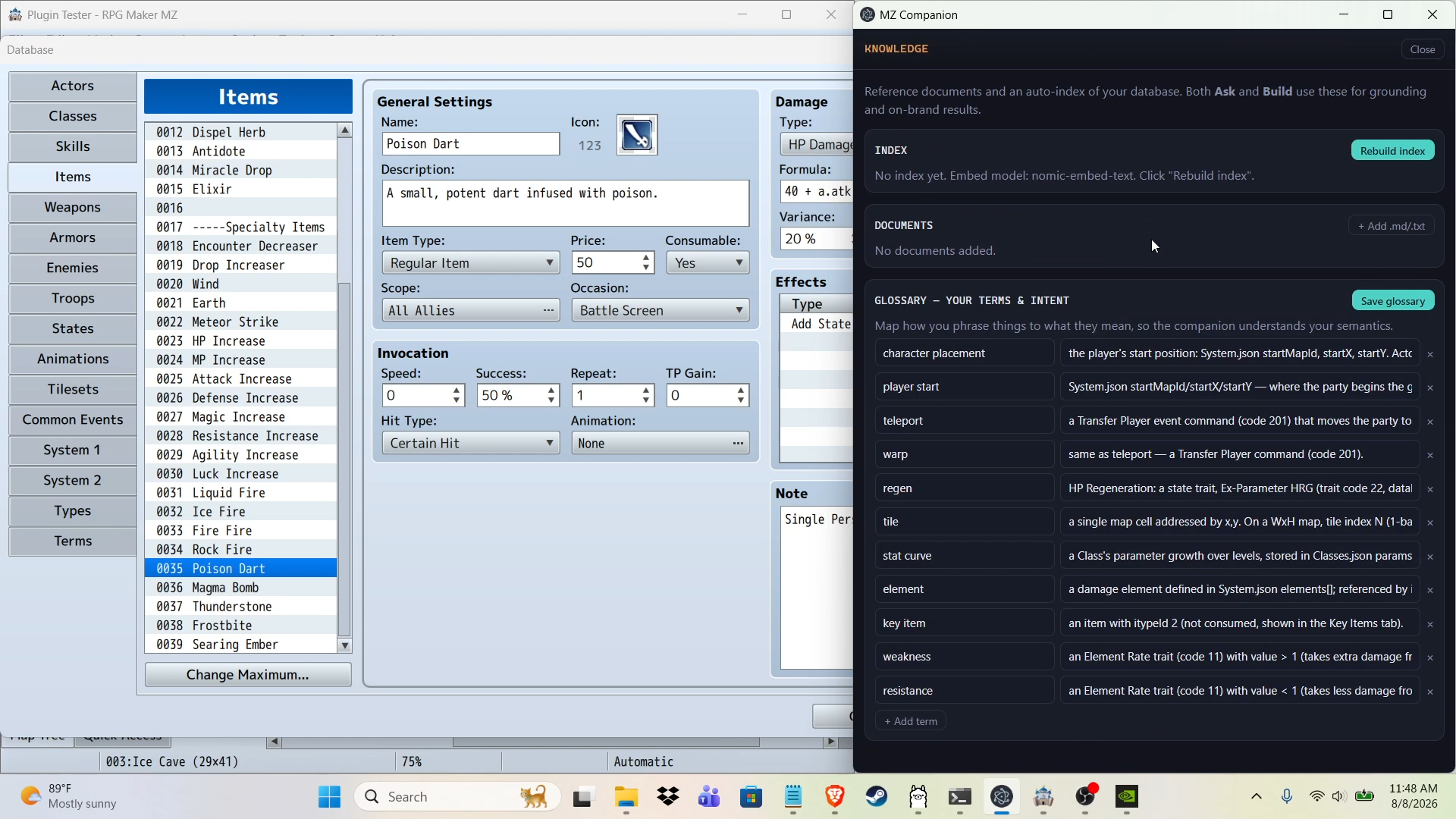Image resolution: width=1456 pixels, height=819 pixels.
Task: Open the Notepad taskbar icon
Action: [793, 796]
